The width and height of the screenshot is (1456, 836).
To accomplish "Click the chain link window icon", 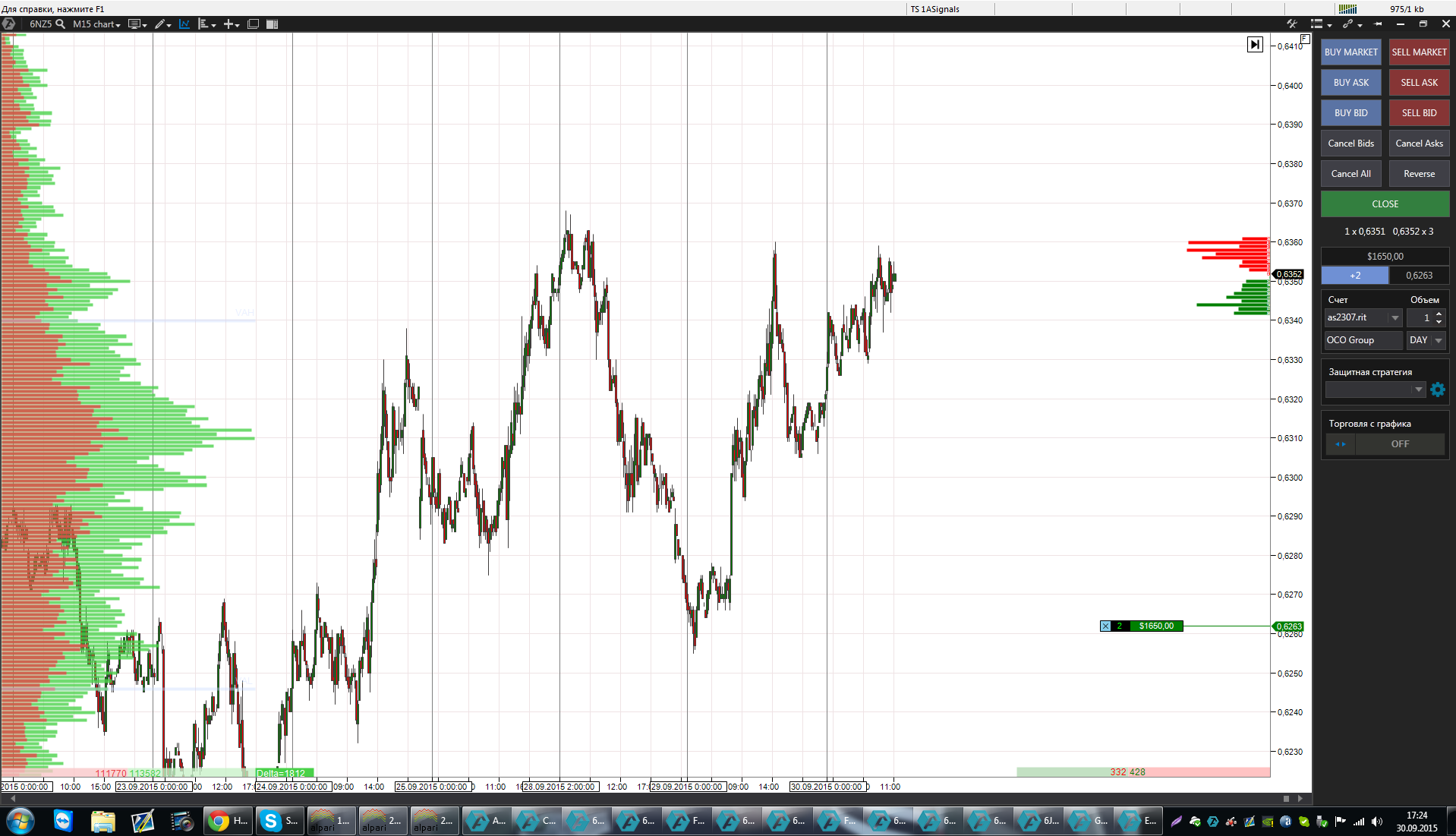I will (x=1348, y=24).
